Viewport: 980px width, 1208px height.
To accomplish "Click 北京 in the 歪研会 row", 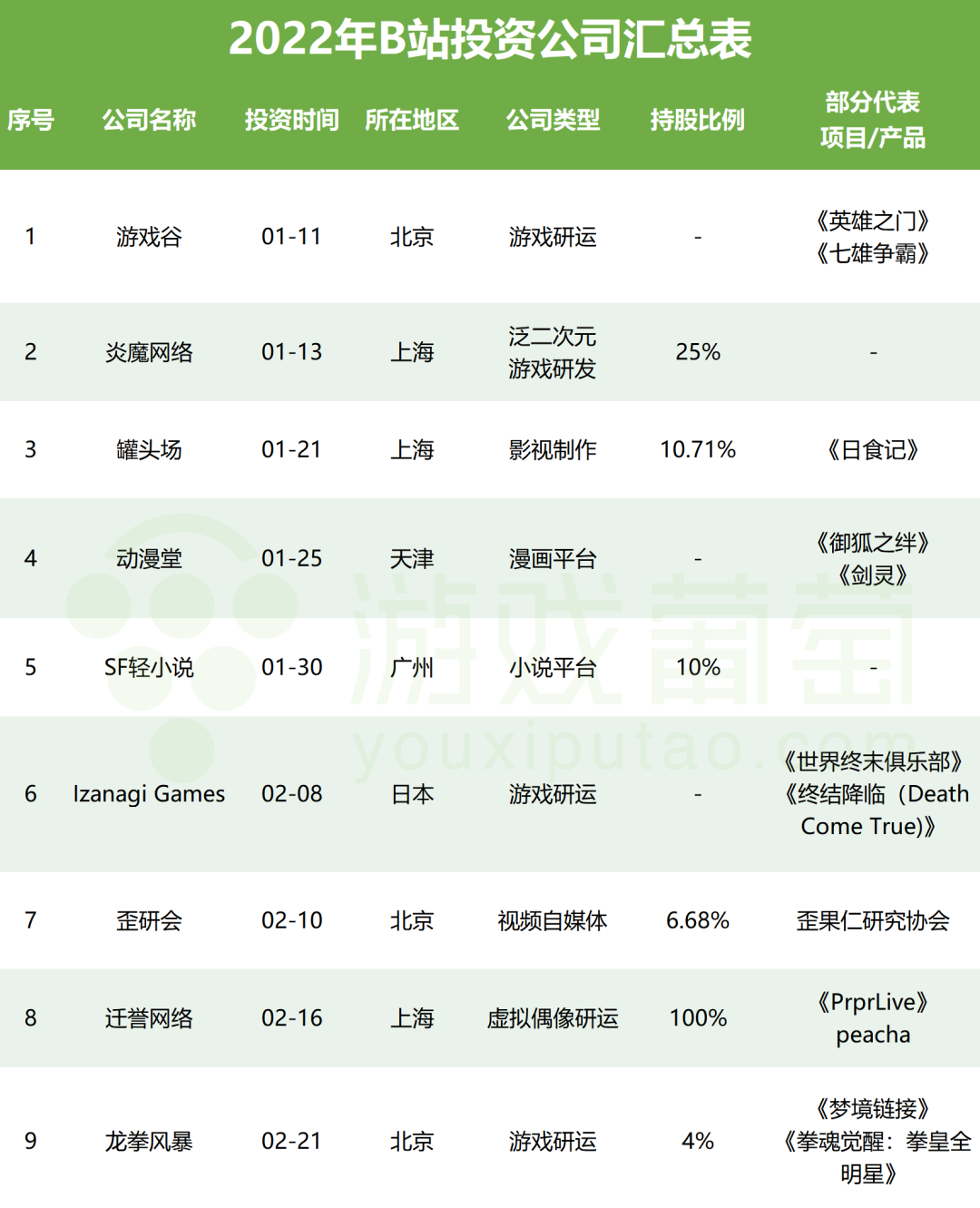I will (x=412, y=920).
